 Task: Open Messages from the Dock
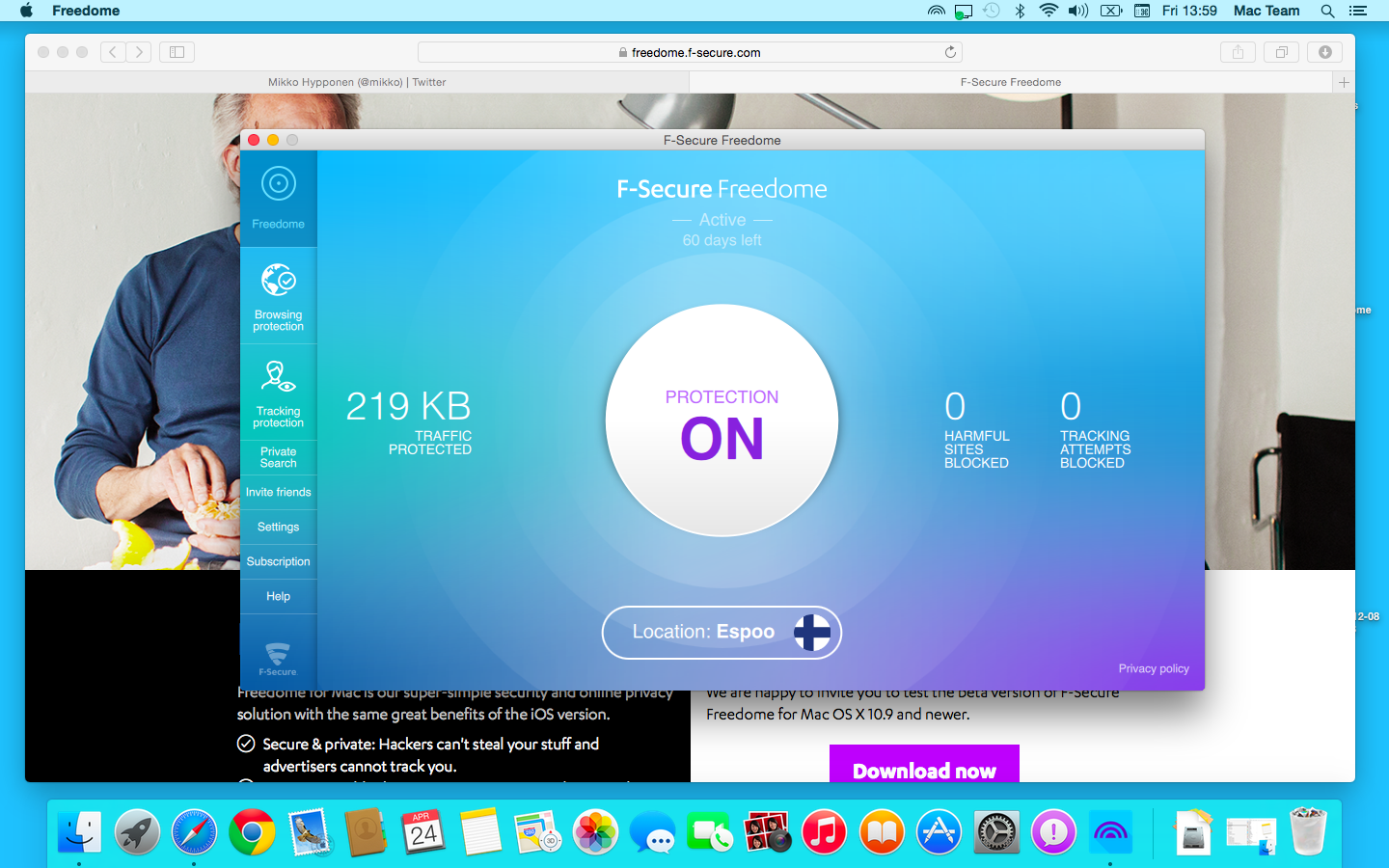tap(653, 831)
